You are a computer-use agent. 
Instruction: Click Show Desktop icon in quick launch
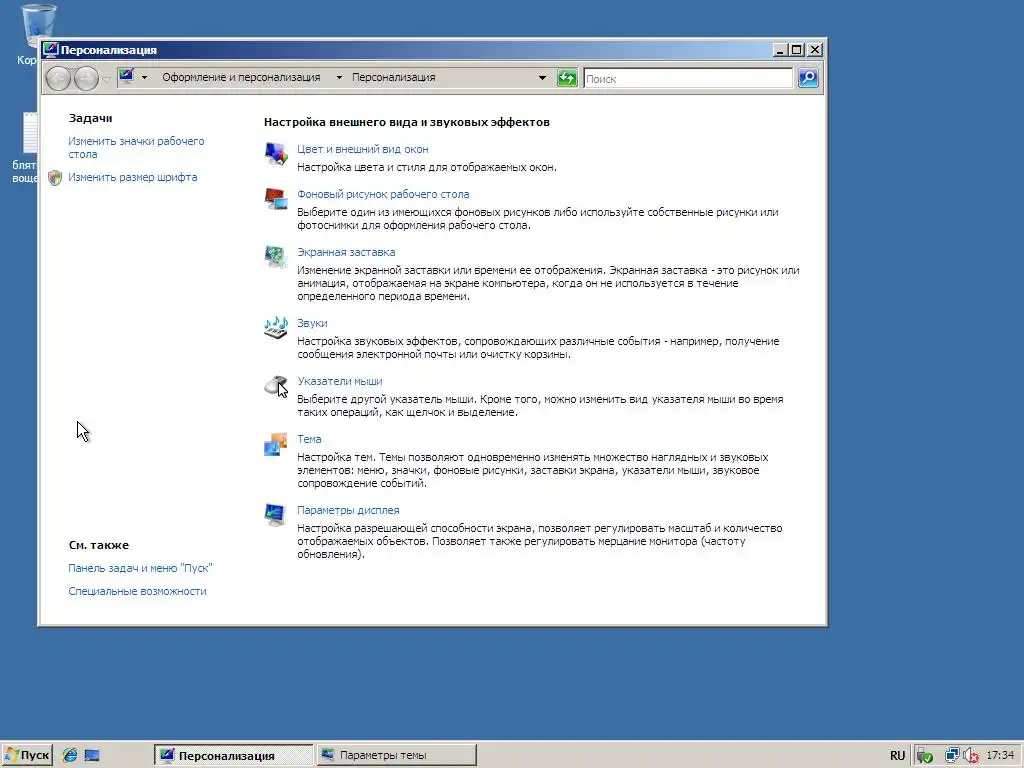pos(92,756)
